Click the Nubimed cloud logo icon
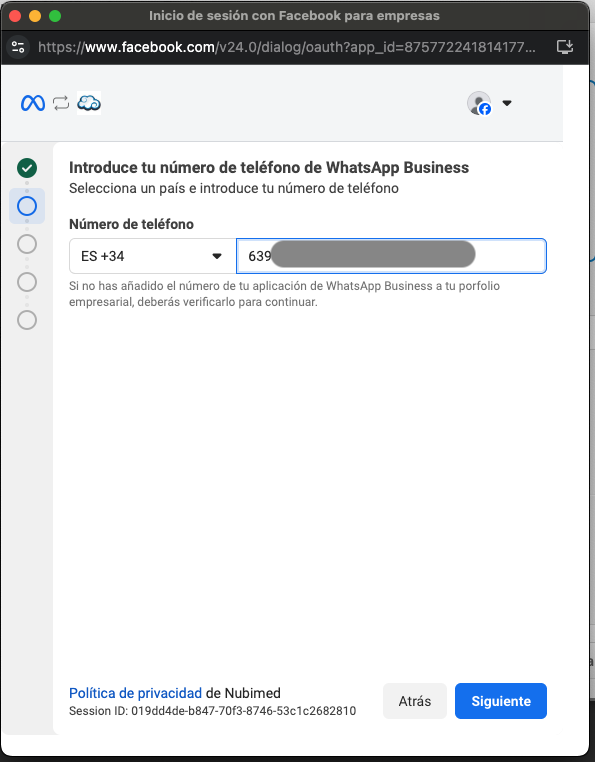The height and width of the screenshot is (762, 595). (89, 103)
